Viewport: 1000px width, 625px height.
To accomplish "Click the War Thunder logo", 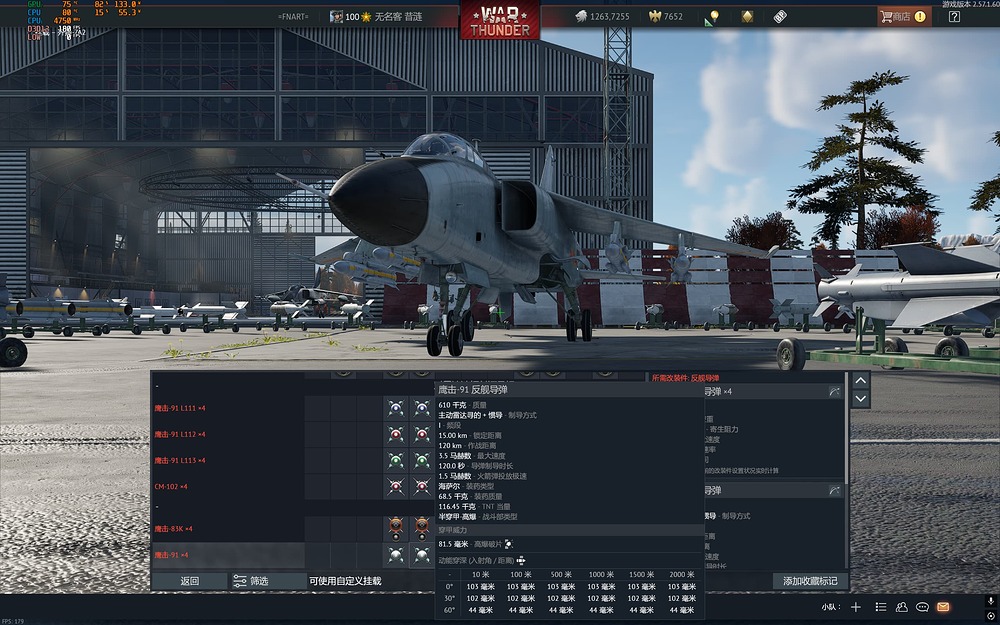I will coord(500,20).
